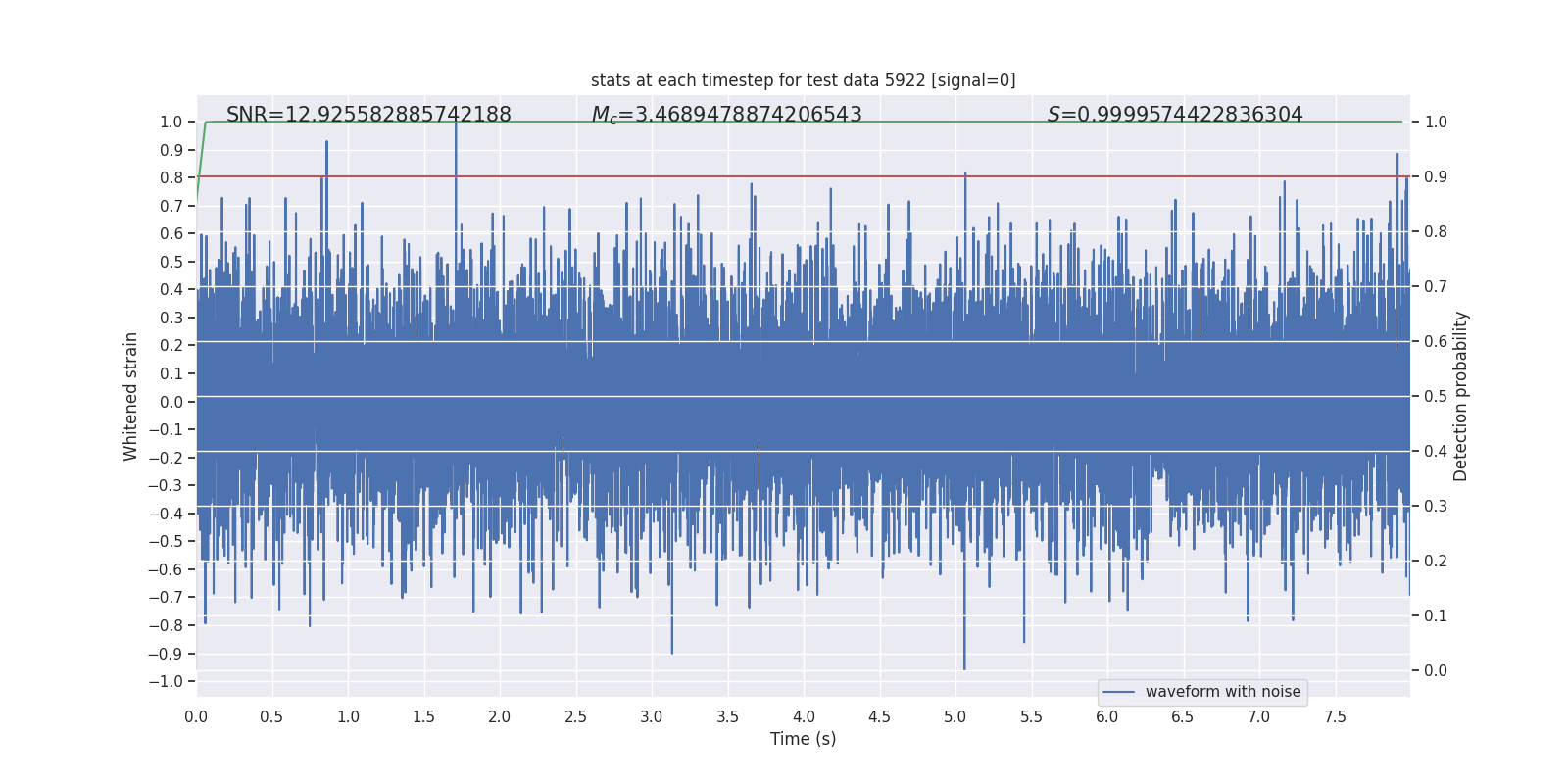This screenshot has width=1568, height=784.
Task: Click the −0.8 strain tick label
Action: pos(166,625)
